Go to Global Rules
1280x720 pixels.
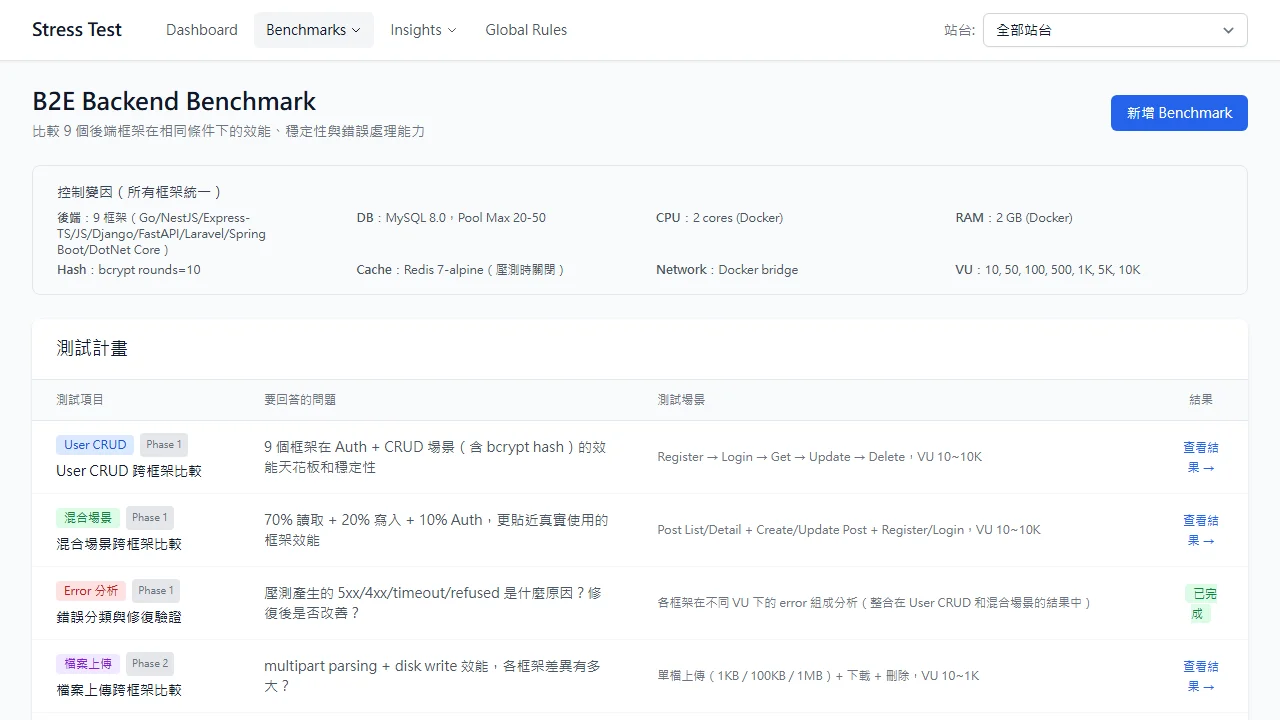[526, 30]
